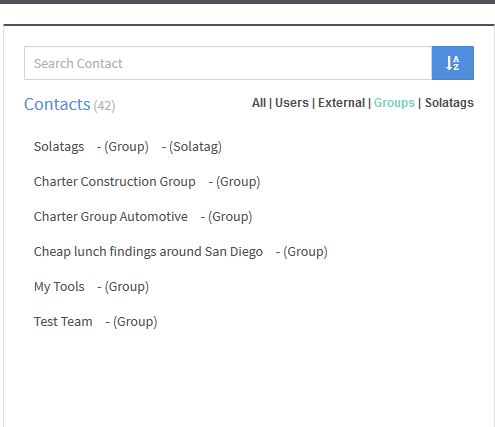Open the Test Team group
This screenshot has width=495, height=427.
point(63,322)
